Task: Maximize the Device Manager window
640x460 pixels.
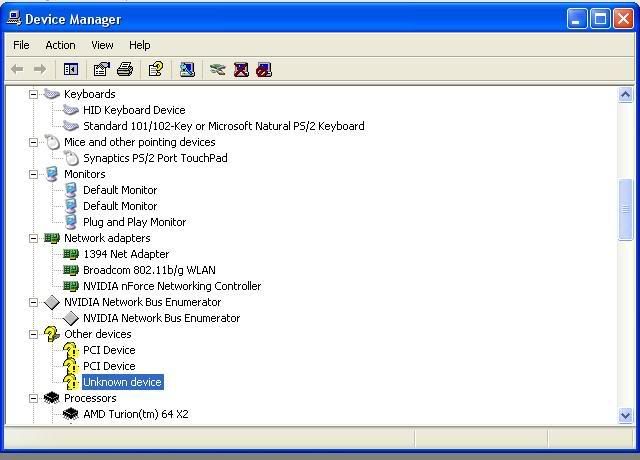Action: pyautogui.click(x=600, y=18)
